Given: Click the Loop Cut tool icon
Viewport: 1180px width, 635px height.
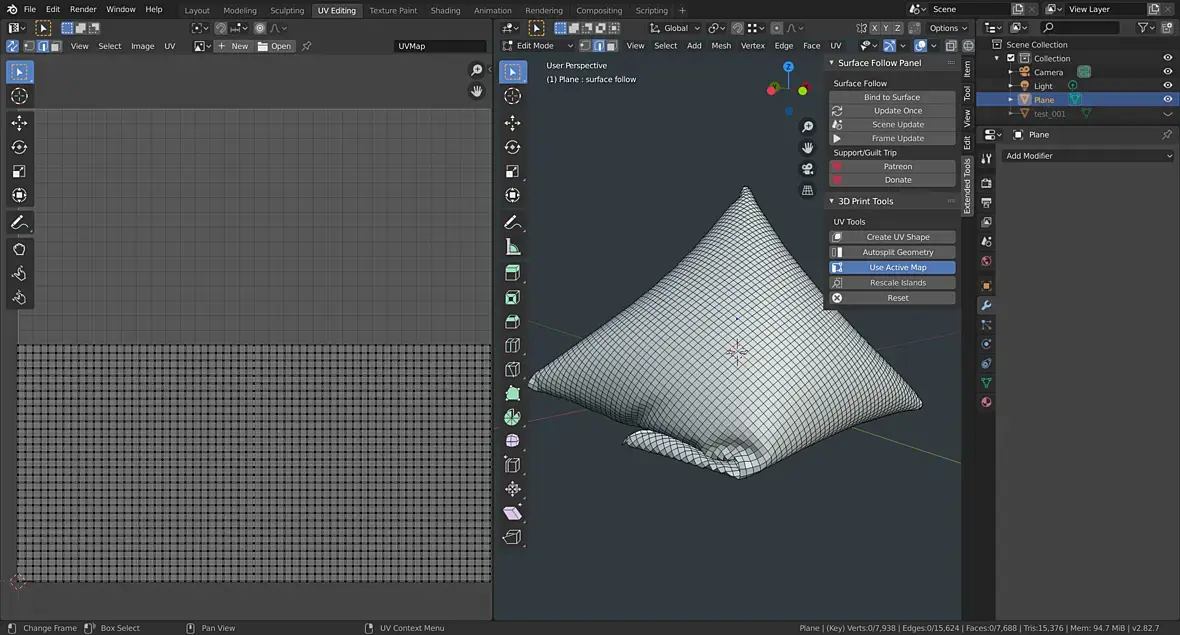Looking at the screenshot, I should click(513, 346).
